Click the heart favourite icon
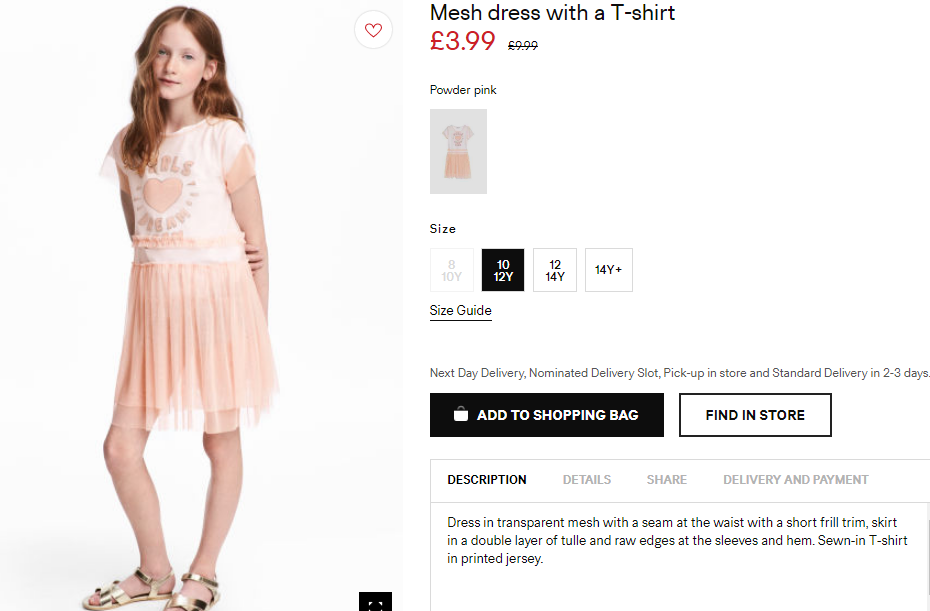The height and width of the screenshot is (611, 930). [373, 30]
